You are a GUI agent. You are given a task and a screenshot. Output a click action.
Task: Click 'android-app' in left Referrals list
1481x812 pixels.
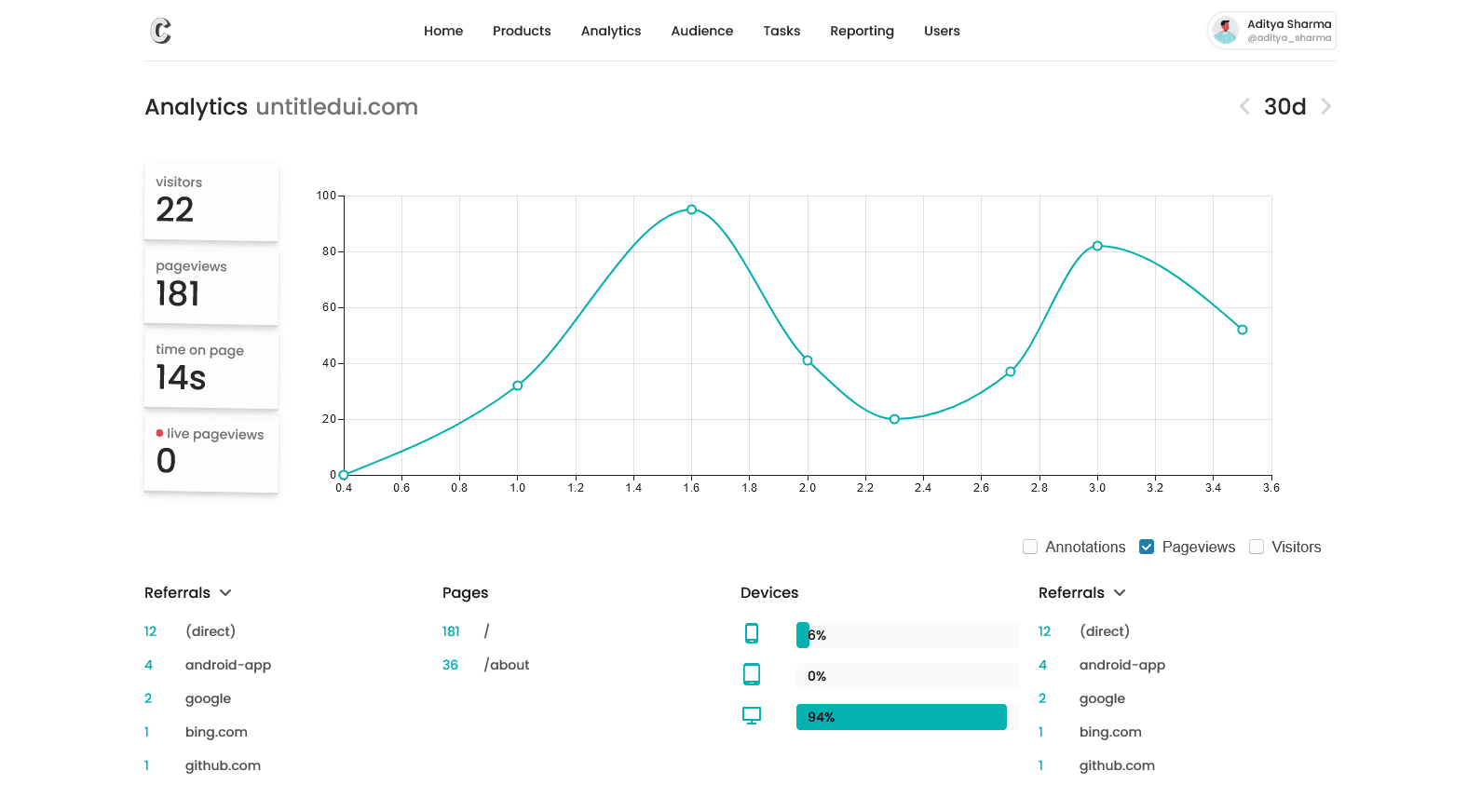click(x=228, y=665)
